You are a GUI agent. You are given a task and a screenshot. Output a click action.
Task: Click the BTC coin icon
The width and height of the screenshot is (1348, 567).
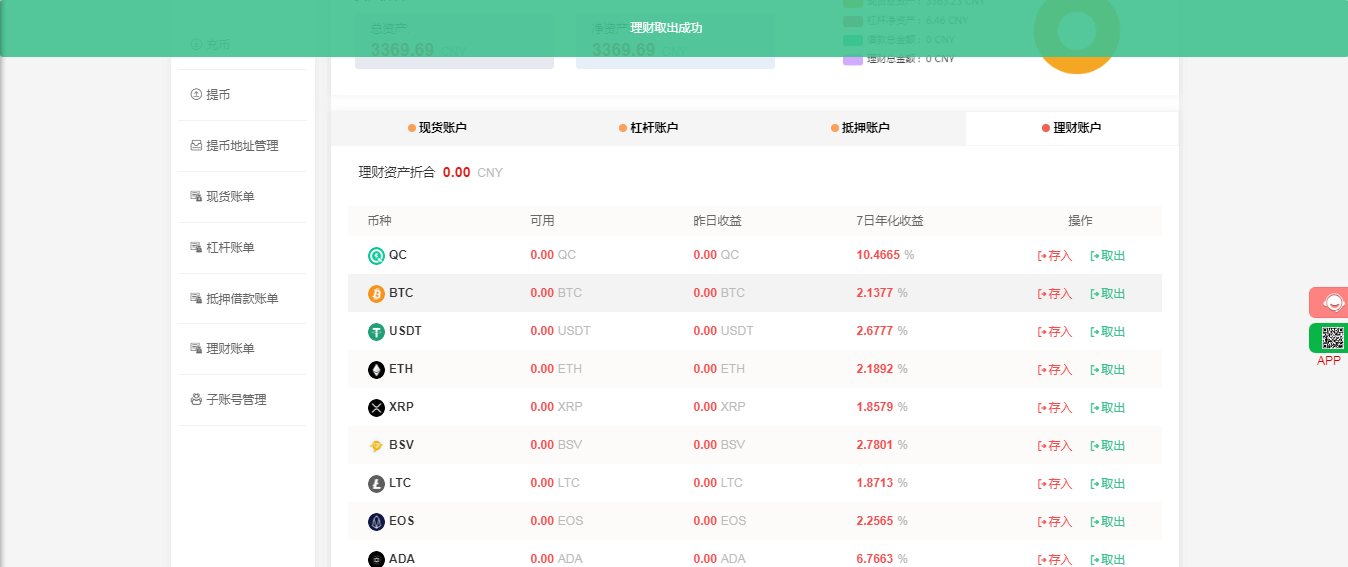(x=376, y=294)
